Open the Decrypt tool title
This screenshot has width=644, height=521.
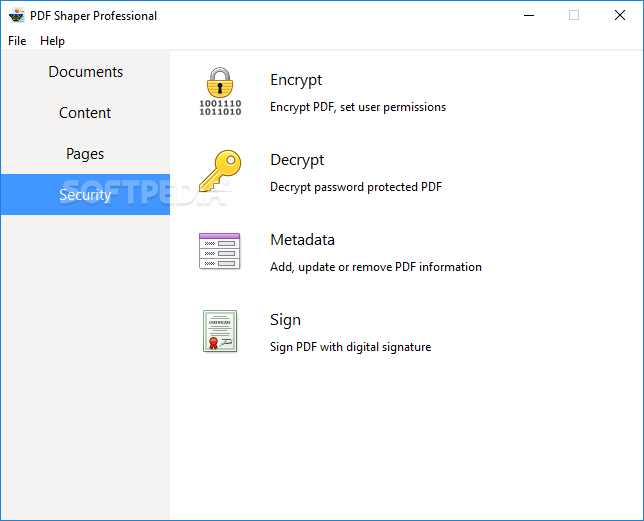click(297, 160)
